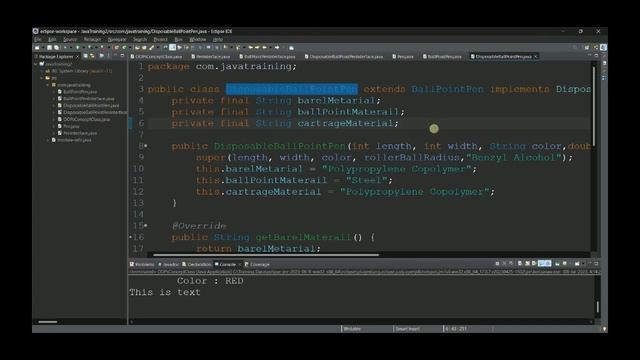Open the Window menu
The height and width of the screenshot is (360, 640).
(x=198, y=40)
